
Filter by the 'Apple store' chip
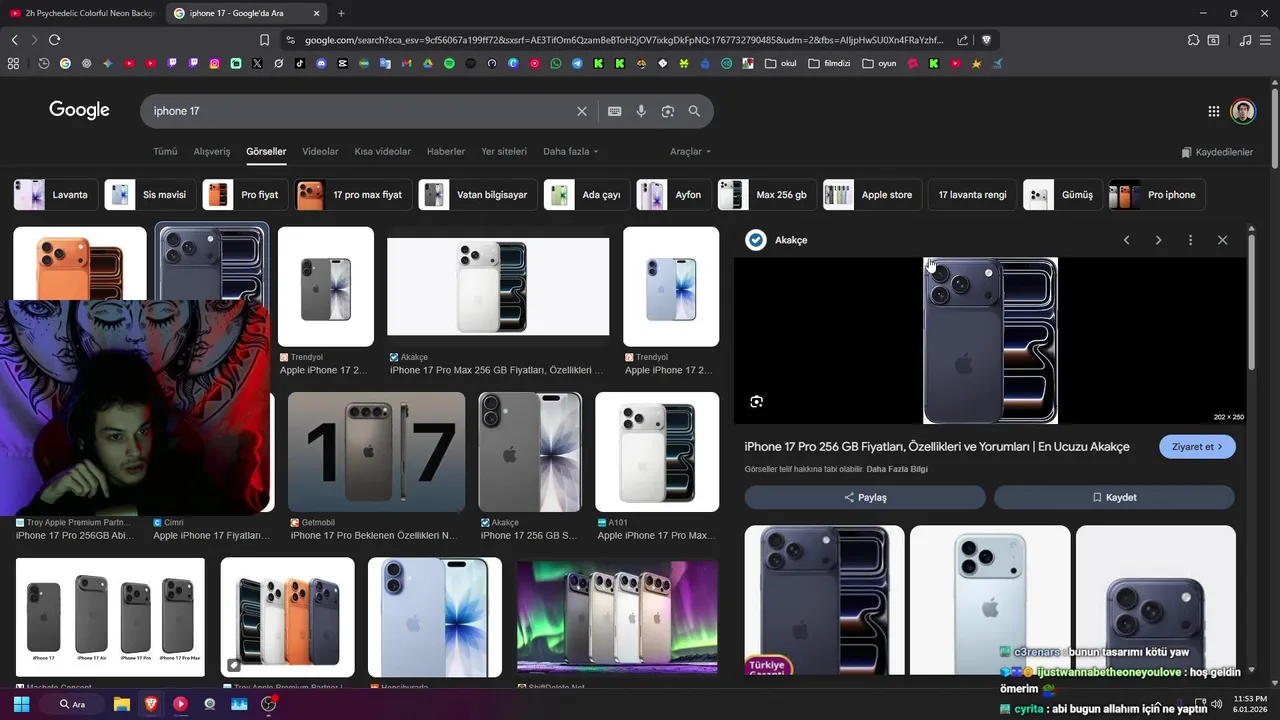click(x=872, y=195)
